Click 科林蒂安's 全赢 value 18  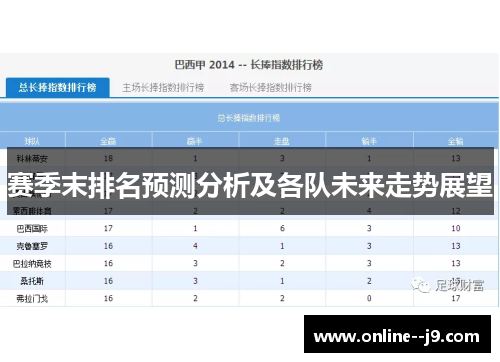(108, 158)
